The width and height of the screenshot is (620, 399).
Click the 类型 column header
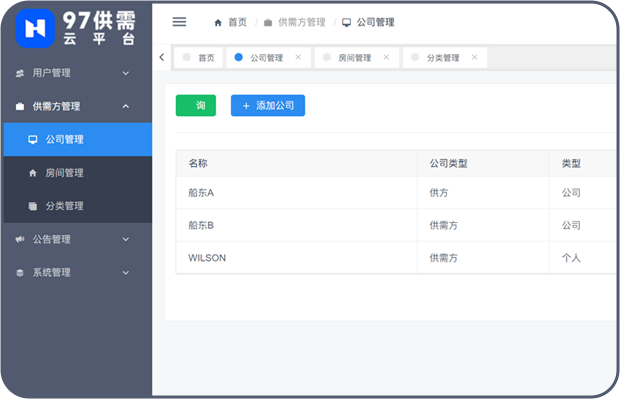[x=571, y=163]
